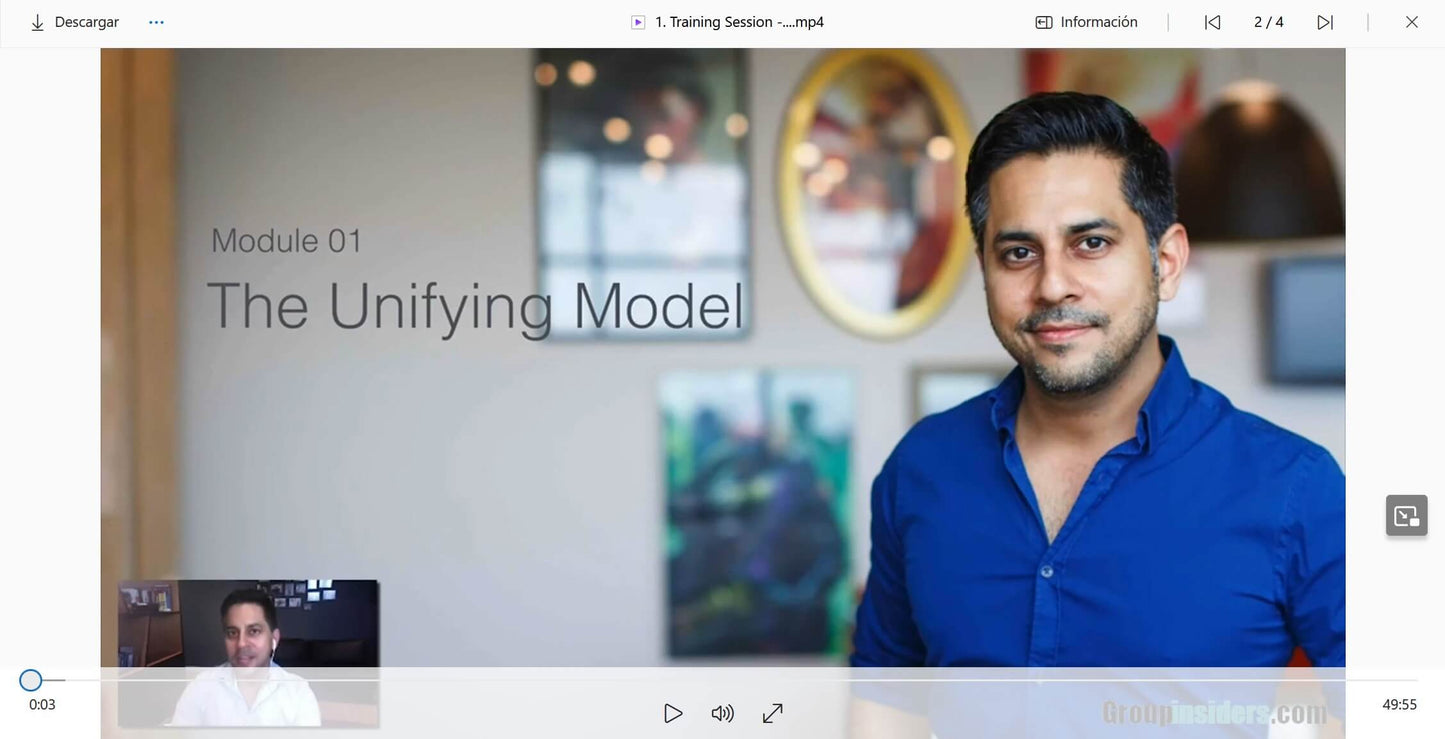The width and height of the screenshot is (1445, 739).
Task: Click the Training Session file name
Action: 739,22
